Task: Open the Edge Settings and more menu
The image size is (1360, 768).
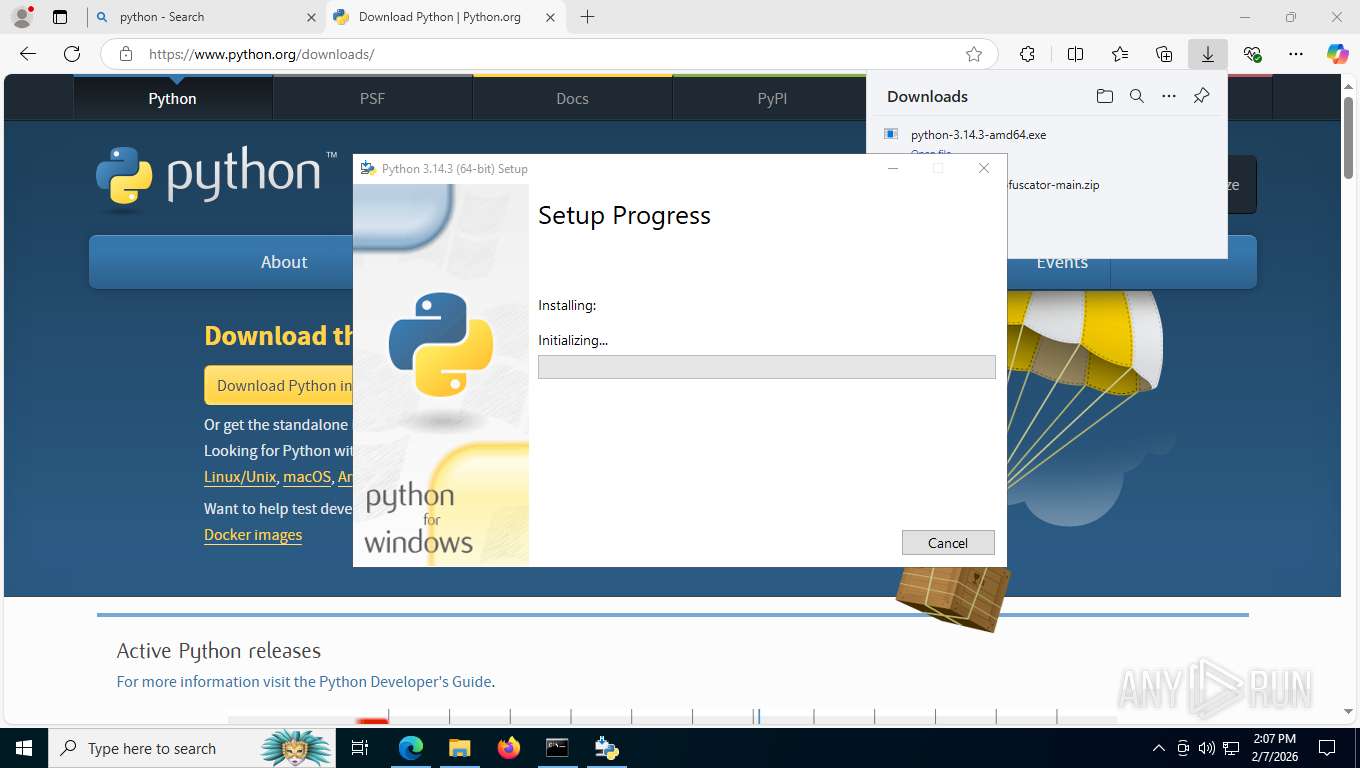Action: (x=1296, y=54)
